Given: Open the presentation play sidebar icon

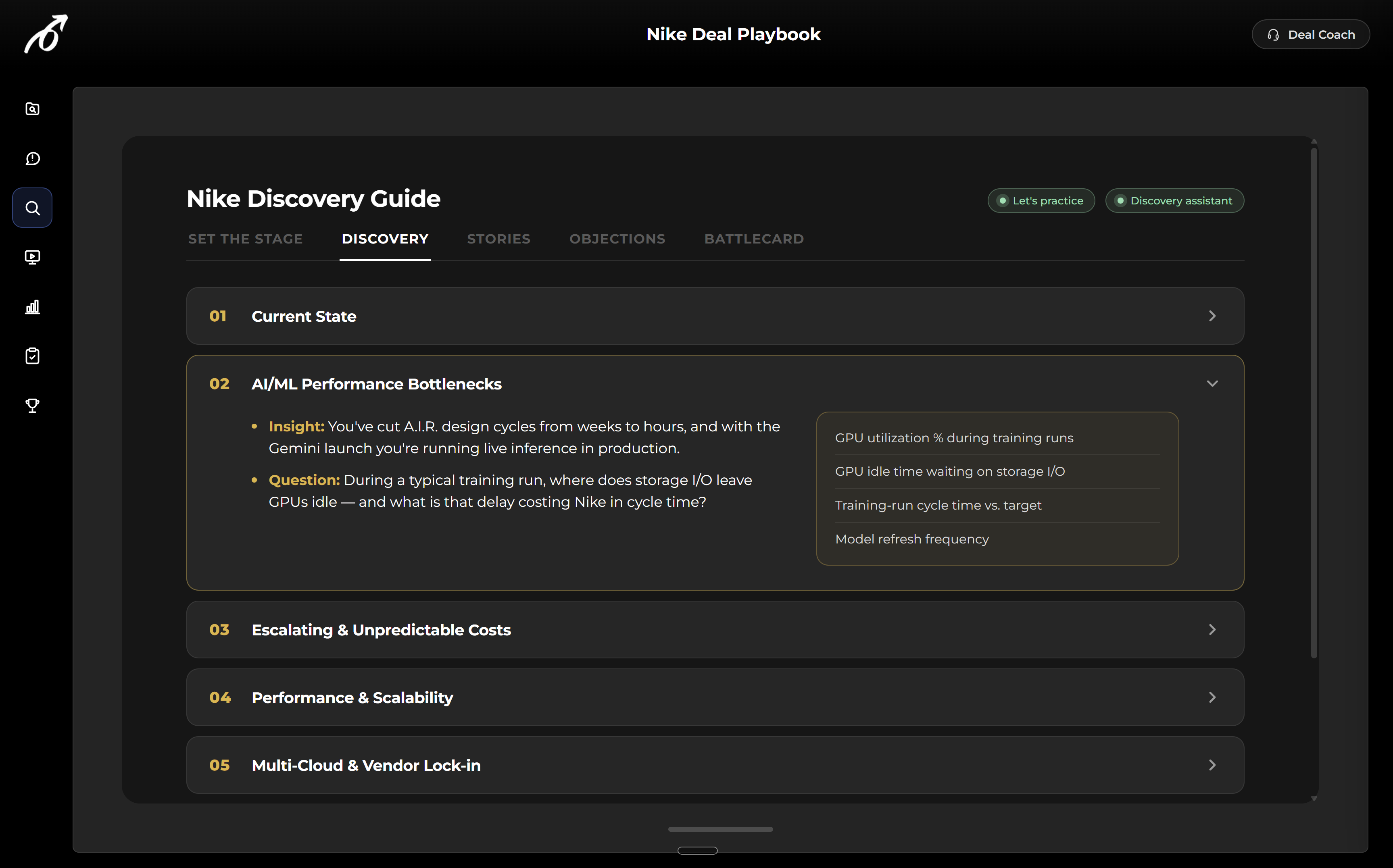Looking at the screenshot, I should [33, 257].
